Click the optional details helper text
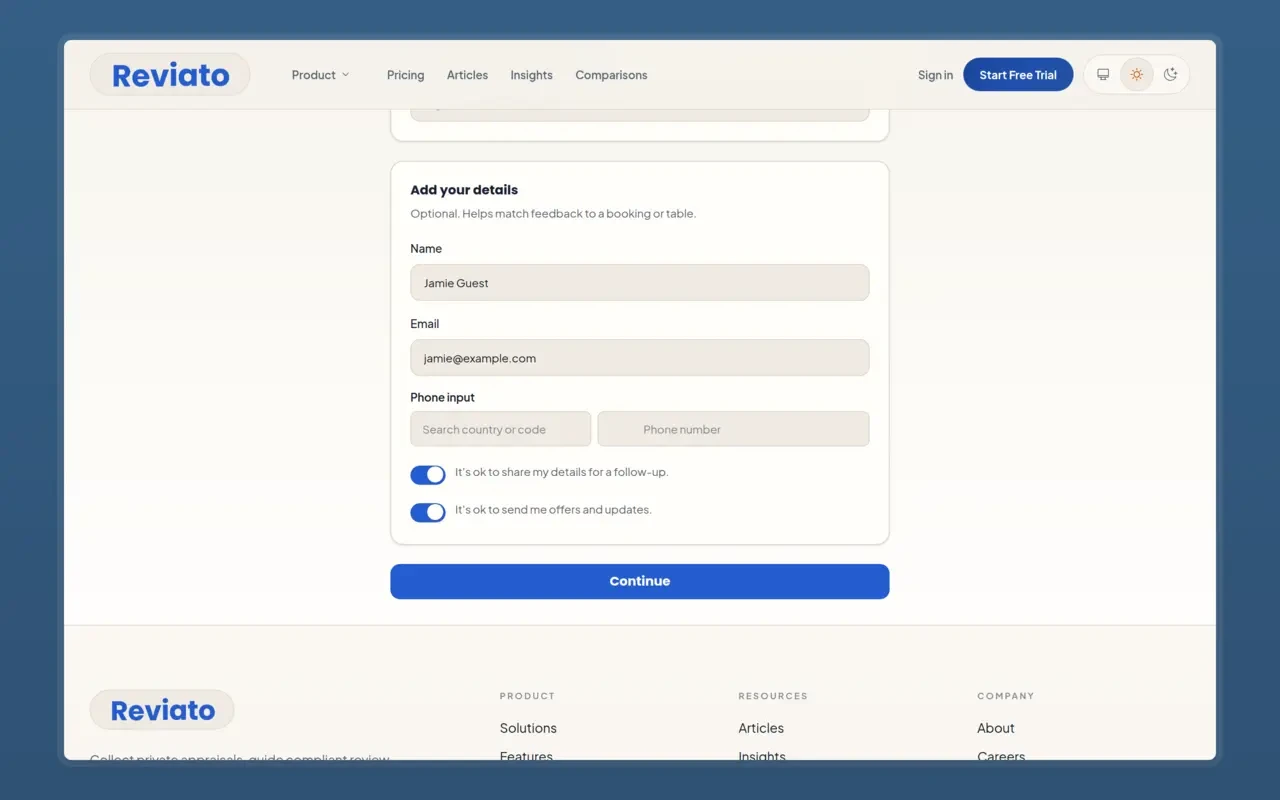1280x800 pixels. pos(553,214)
